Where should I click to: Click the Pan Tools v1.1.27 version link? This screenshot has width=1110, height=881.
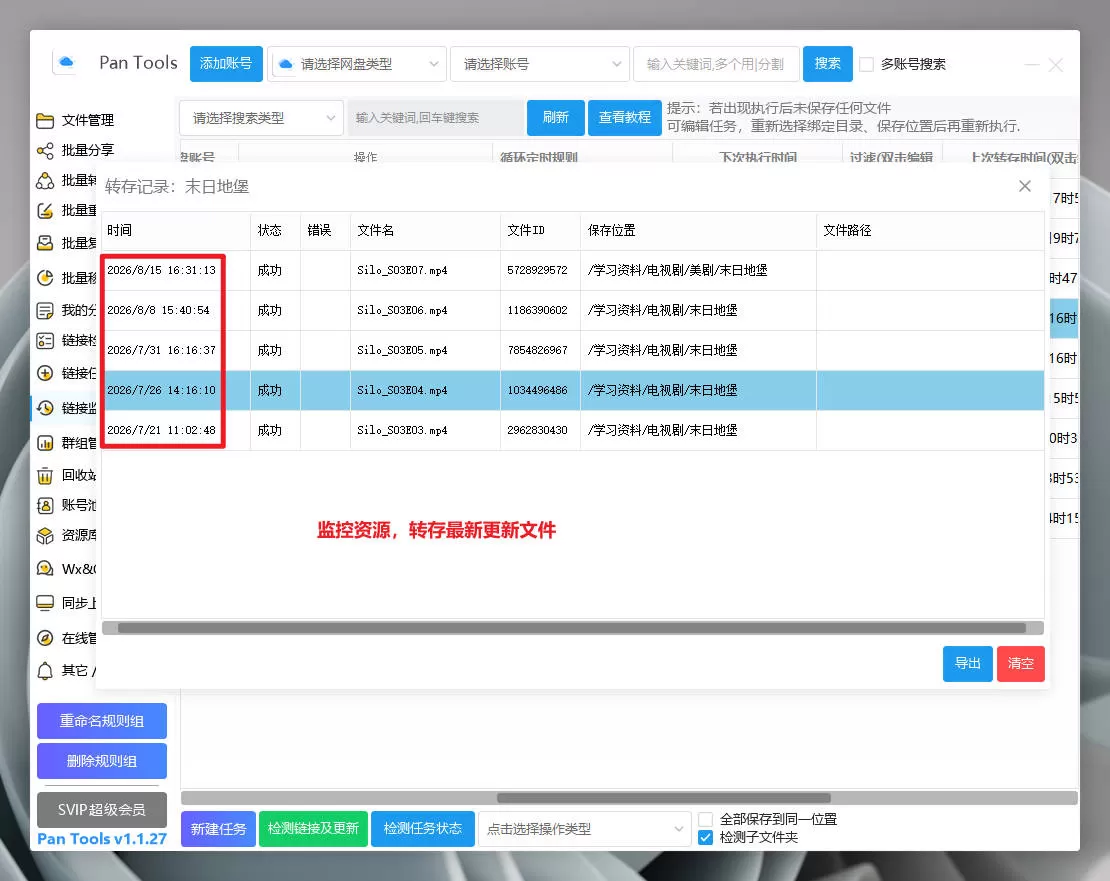coord(102,839)
